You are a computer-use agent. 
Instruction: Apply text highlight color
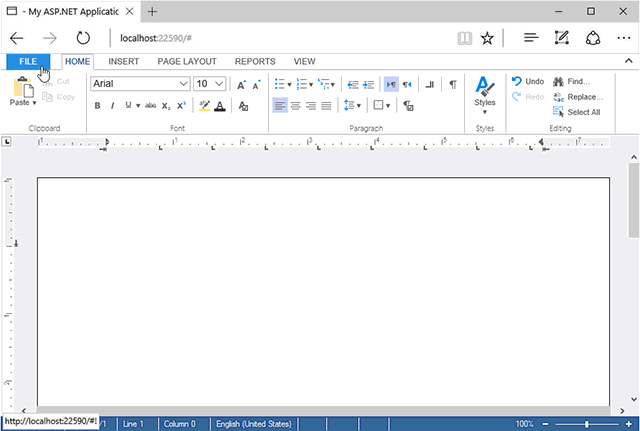[204, 106]
